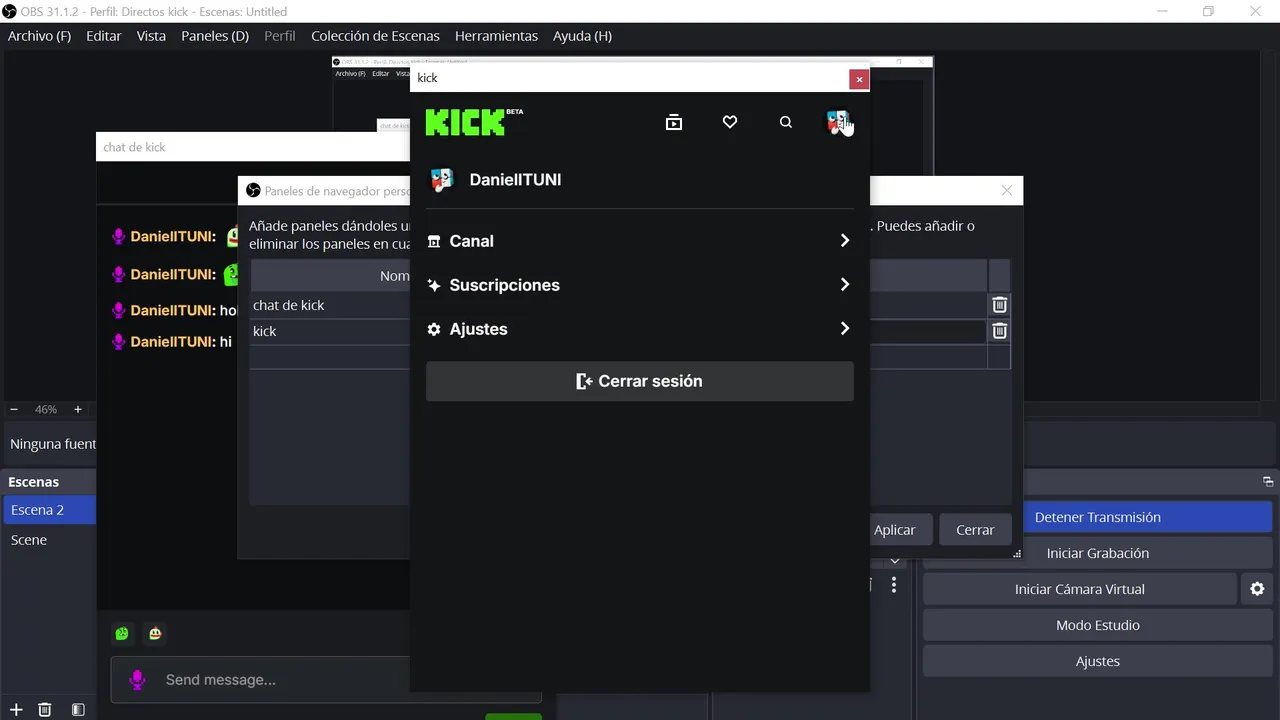The width and height of the screenshot is (1280, 720).
Task: Close the kick panel window
Action: (x=858, y=79)
